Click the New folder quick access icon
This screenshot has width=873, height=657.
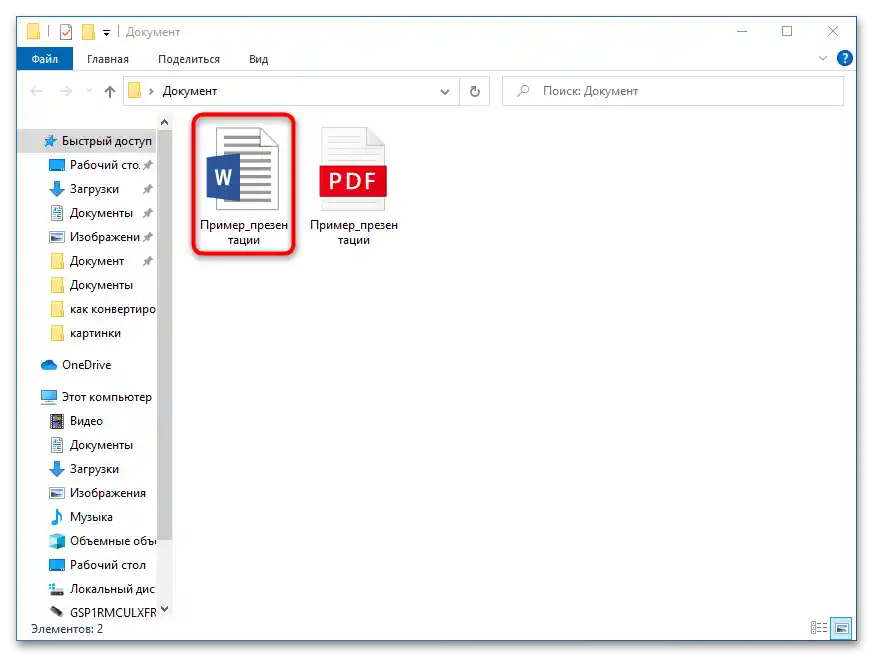coord(88,32)
